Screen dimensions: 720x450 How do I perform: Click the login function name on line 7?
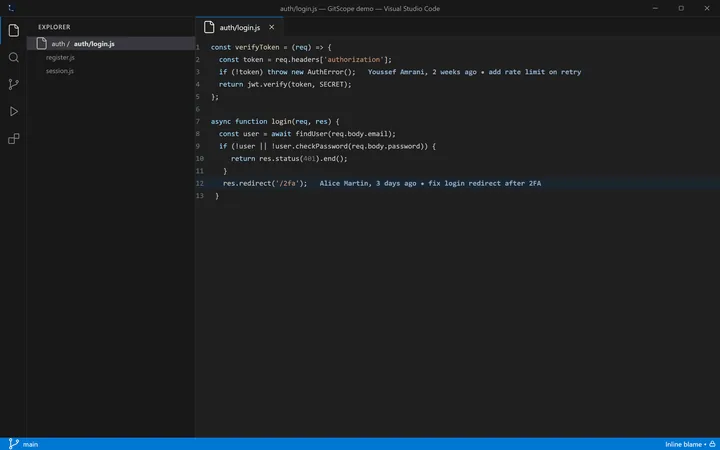coord(281,121)
